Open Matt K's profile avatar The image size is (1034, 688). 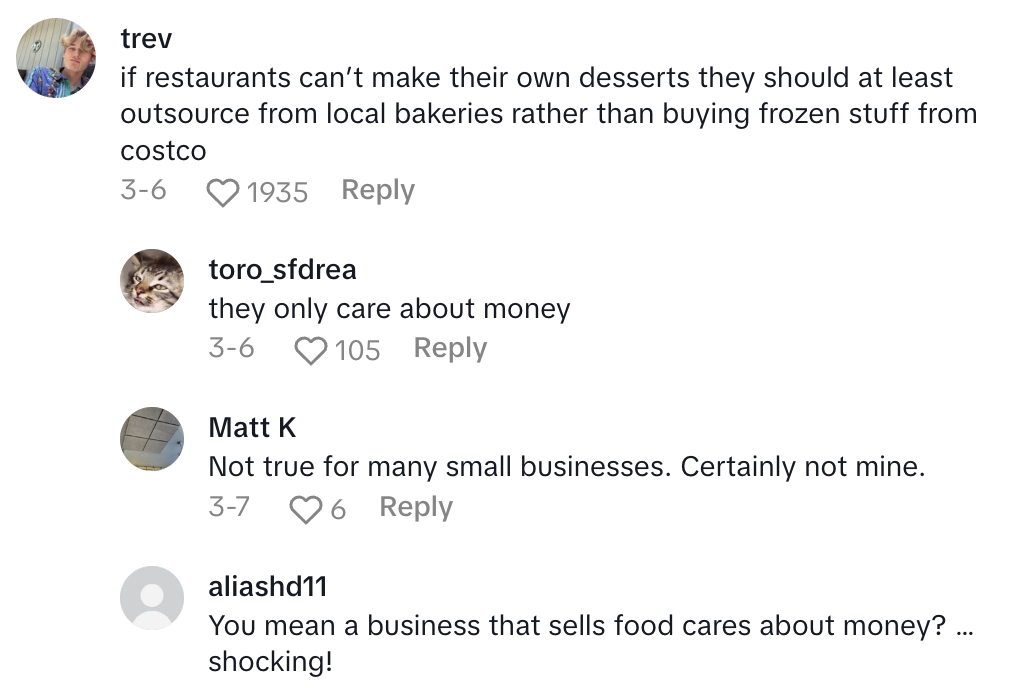(152, 439)
